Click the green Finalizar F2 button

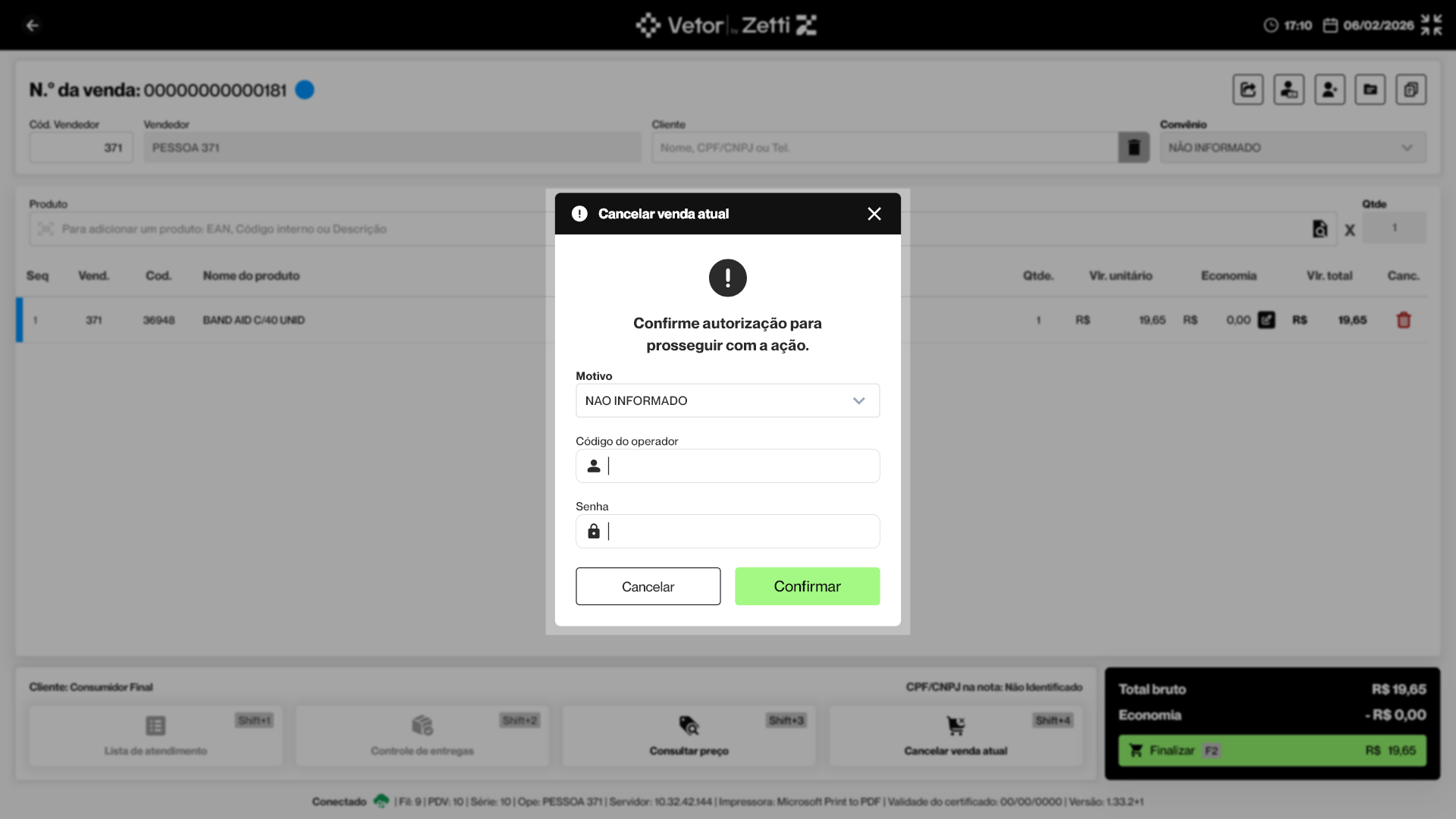[x=1272, y=750]
